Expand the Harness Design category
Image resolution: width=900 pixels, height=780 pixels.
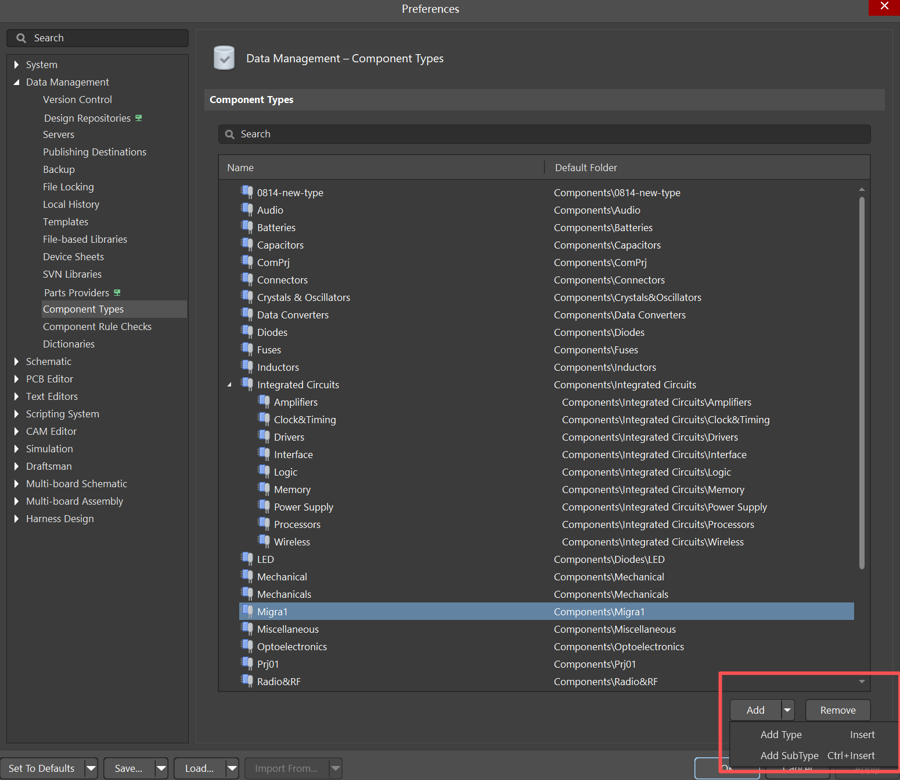coord(16,519)
